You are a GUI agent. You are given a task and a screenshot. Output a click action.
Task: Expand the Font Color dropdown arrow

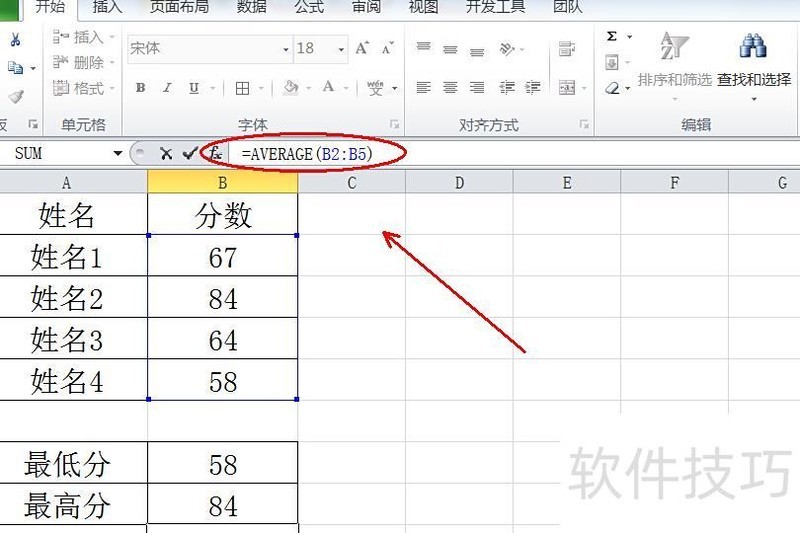click(x=346, y=89)
